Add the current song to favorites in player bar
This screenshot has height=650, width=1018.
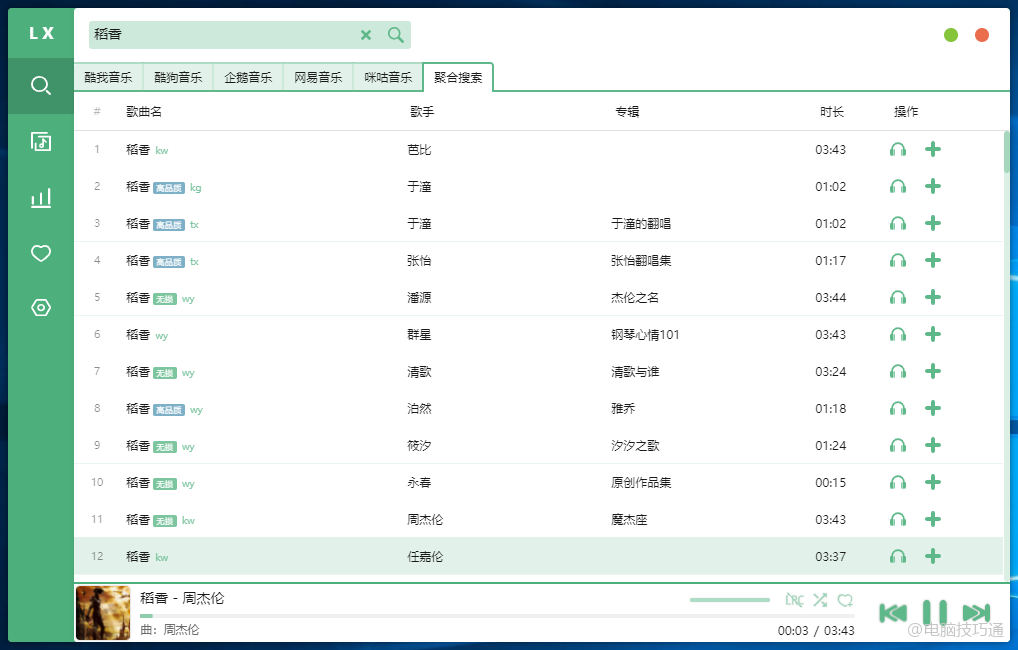point(845,600)
